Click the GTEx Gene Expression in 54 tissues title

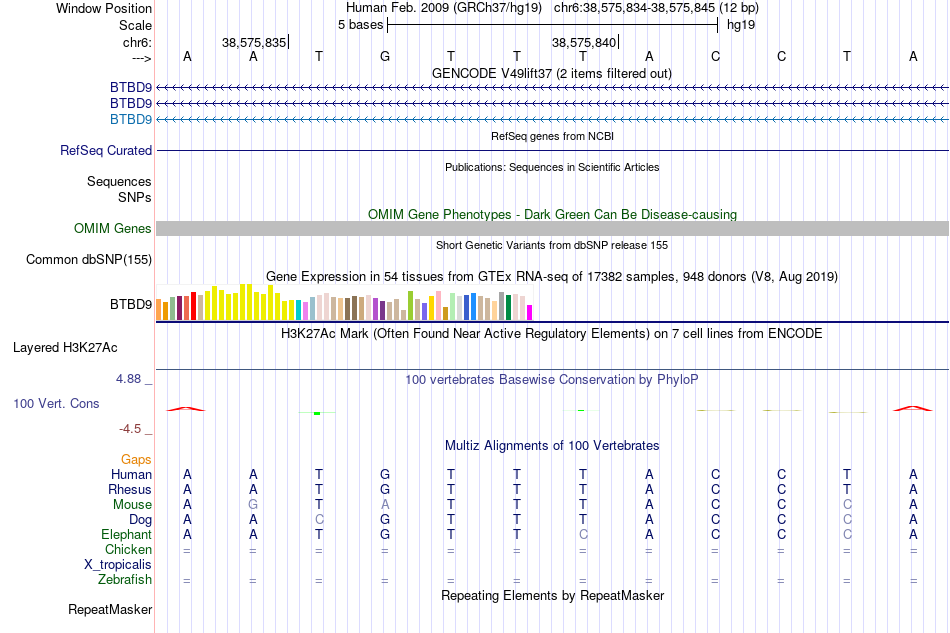click(552, 277)
